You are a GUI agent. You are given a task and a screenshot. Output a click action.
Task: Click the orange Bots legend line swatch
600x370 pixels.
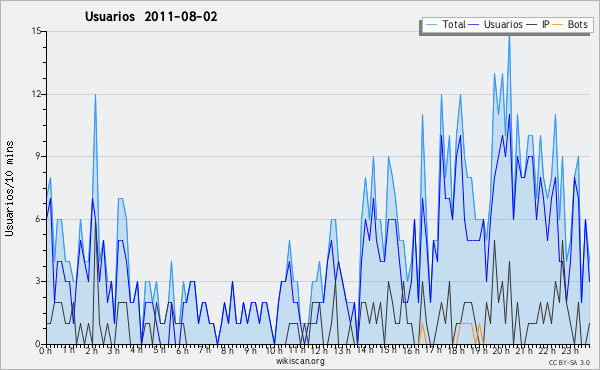(x=558, y=25)
